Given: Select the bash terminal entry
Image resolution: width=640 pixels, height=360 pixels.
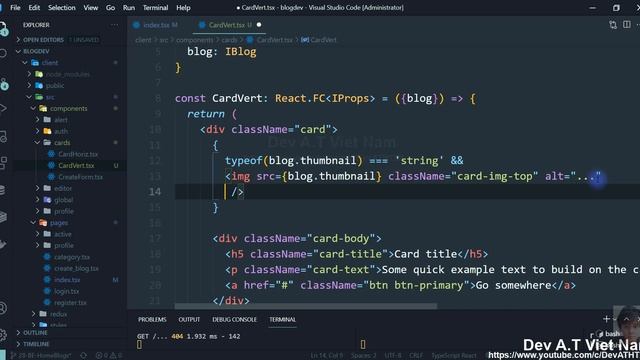Looking at the screenshot, I should (x=608, y=334).
